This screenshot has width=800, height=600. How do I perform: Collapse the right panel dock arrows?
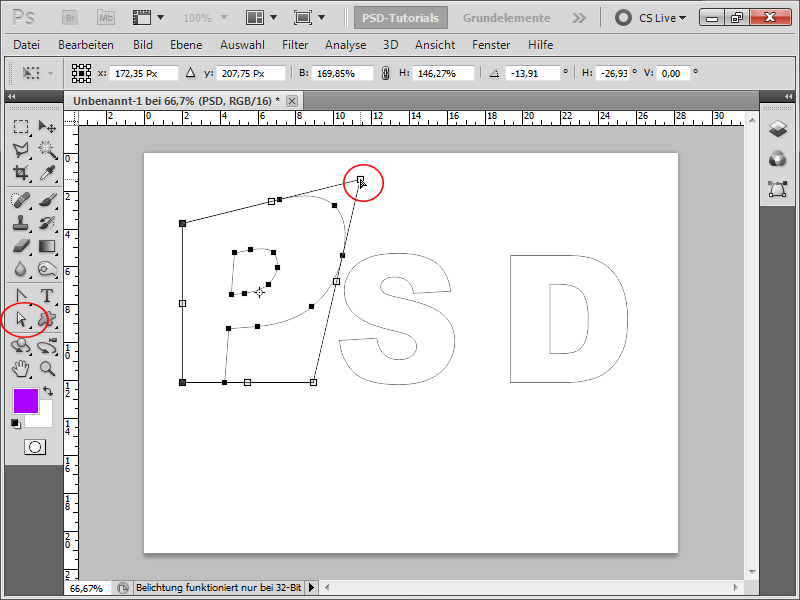click(x=789, y=96)
